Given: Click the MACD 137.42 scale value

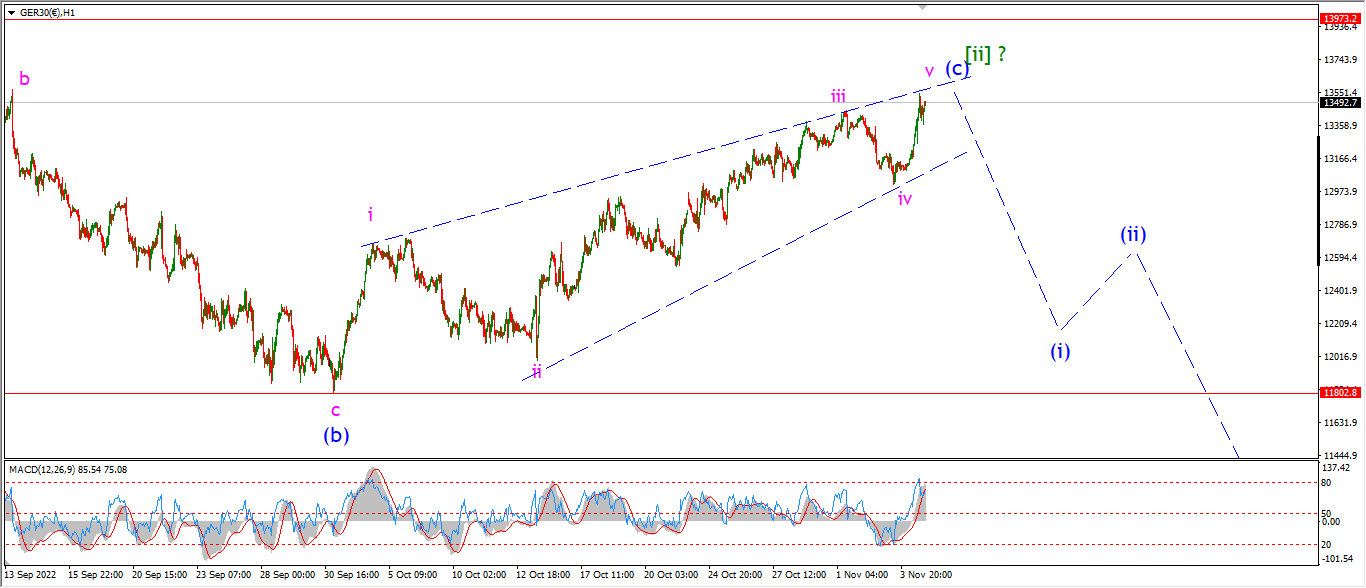Looking at the screenshot, I should click(x=1337, y=468).
